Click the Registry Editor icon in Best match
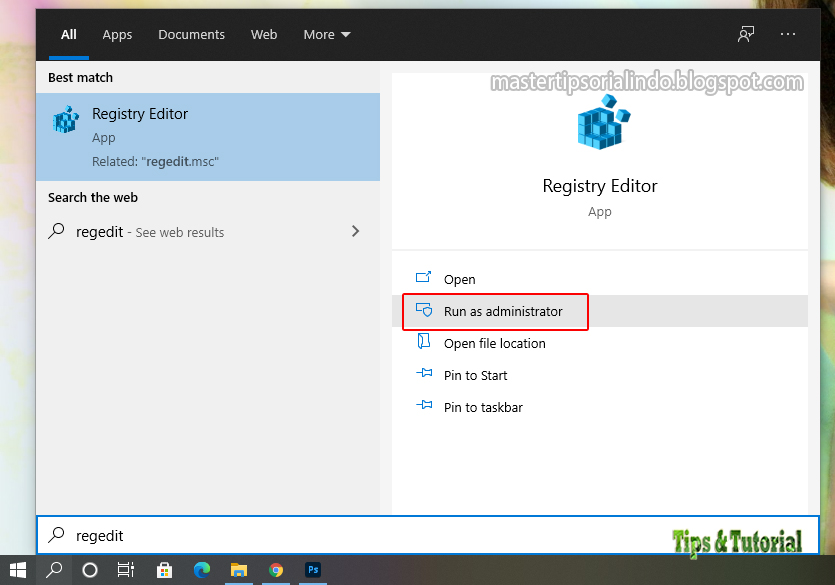 tap(66, 119)
